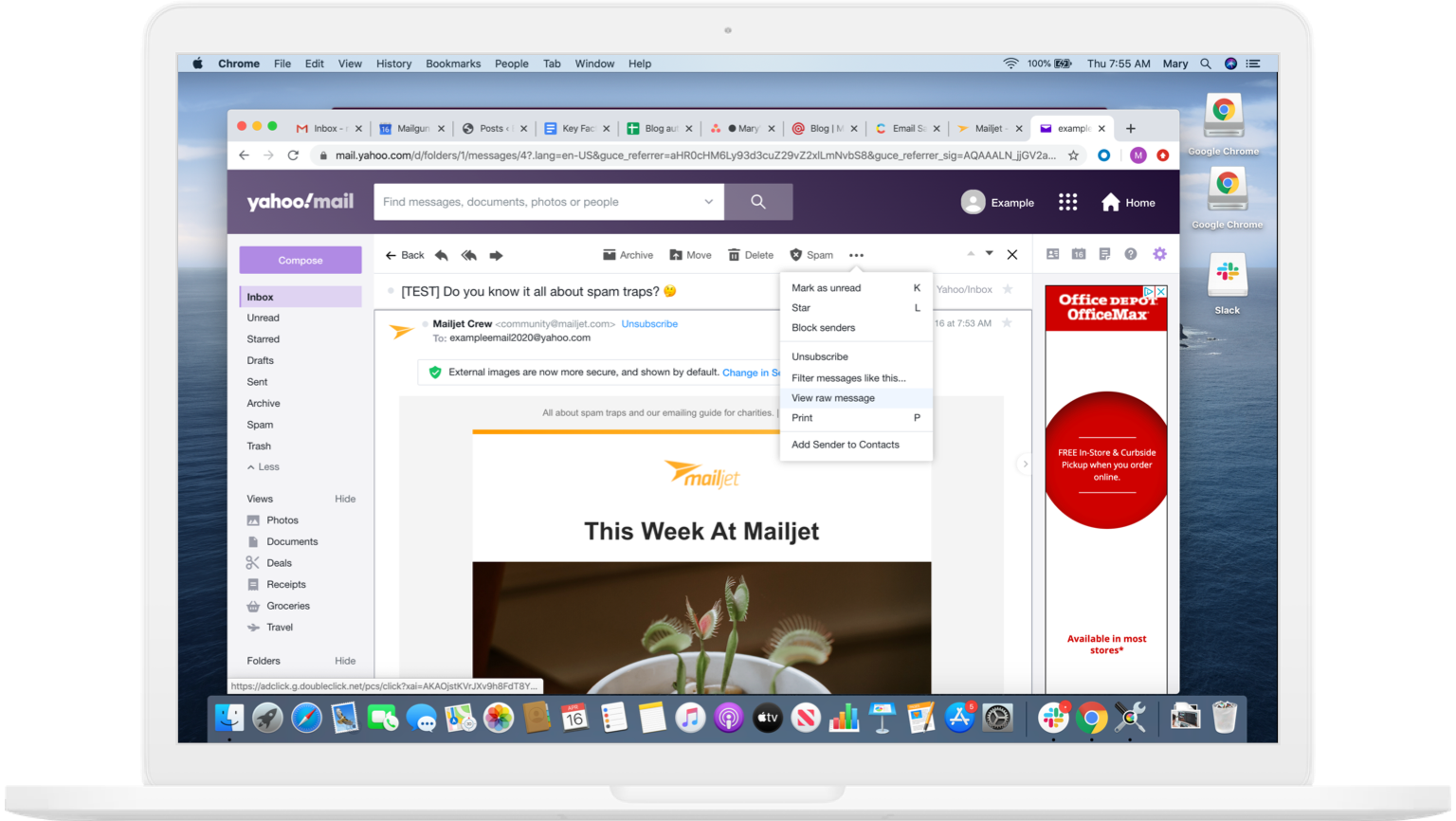The image size is (1456, 821).
Task: Open the Photos view
Action: point(273,520)
